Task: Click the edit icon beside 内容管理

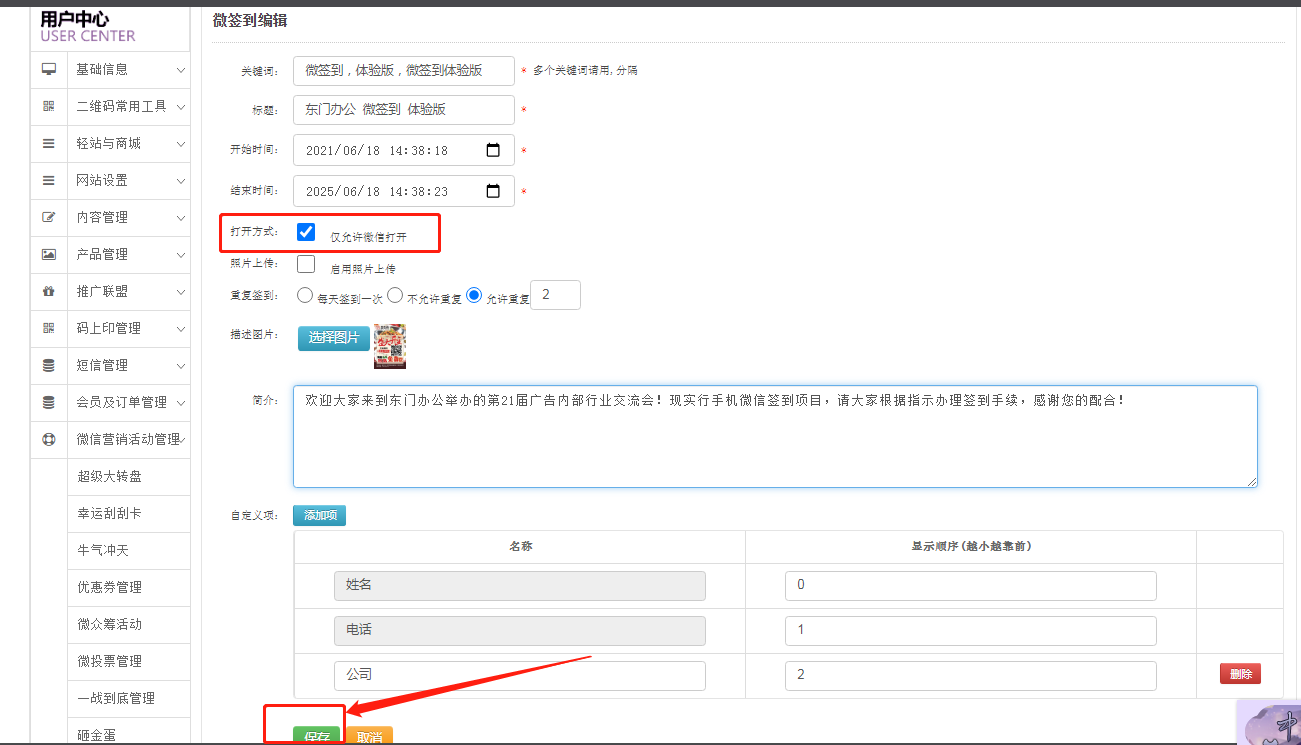Action: 48,217
